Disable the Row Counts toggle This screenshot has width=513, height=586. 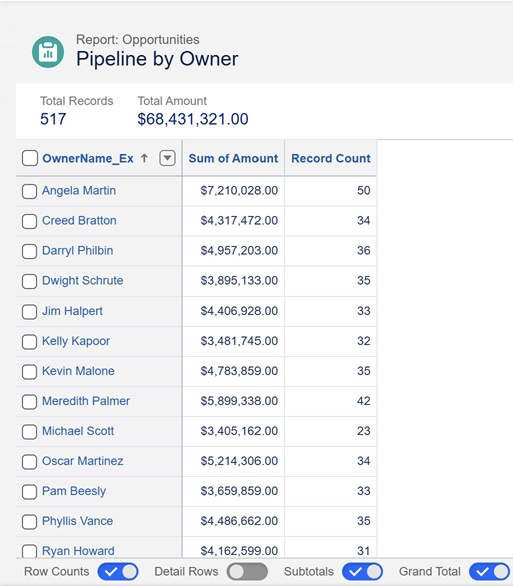pos(118,571)
